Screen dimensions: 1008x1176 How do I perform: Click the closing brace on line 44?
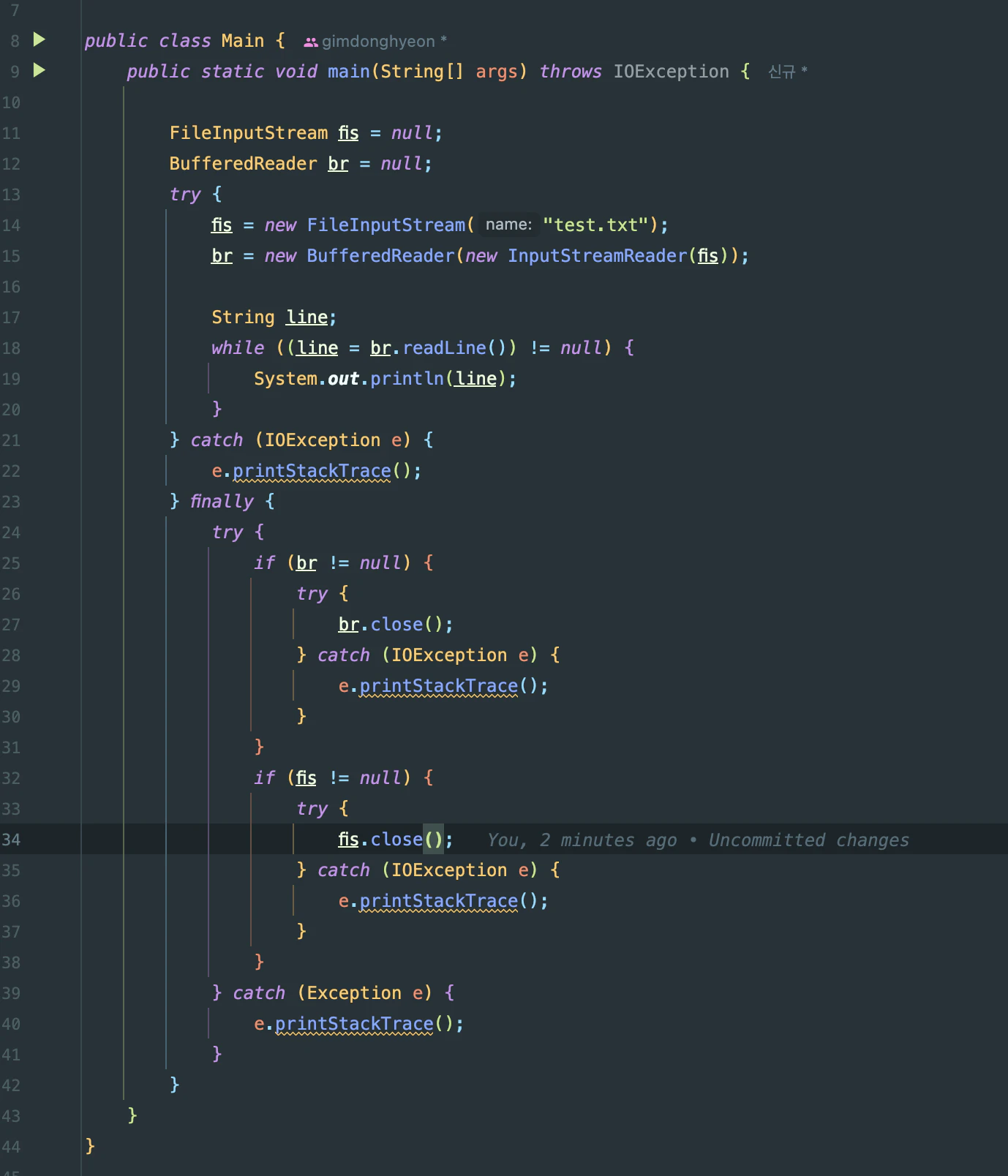(x=90, y=1145)
